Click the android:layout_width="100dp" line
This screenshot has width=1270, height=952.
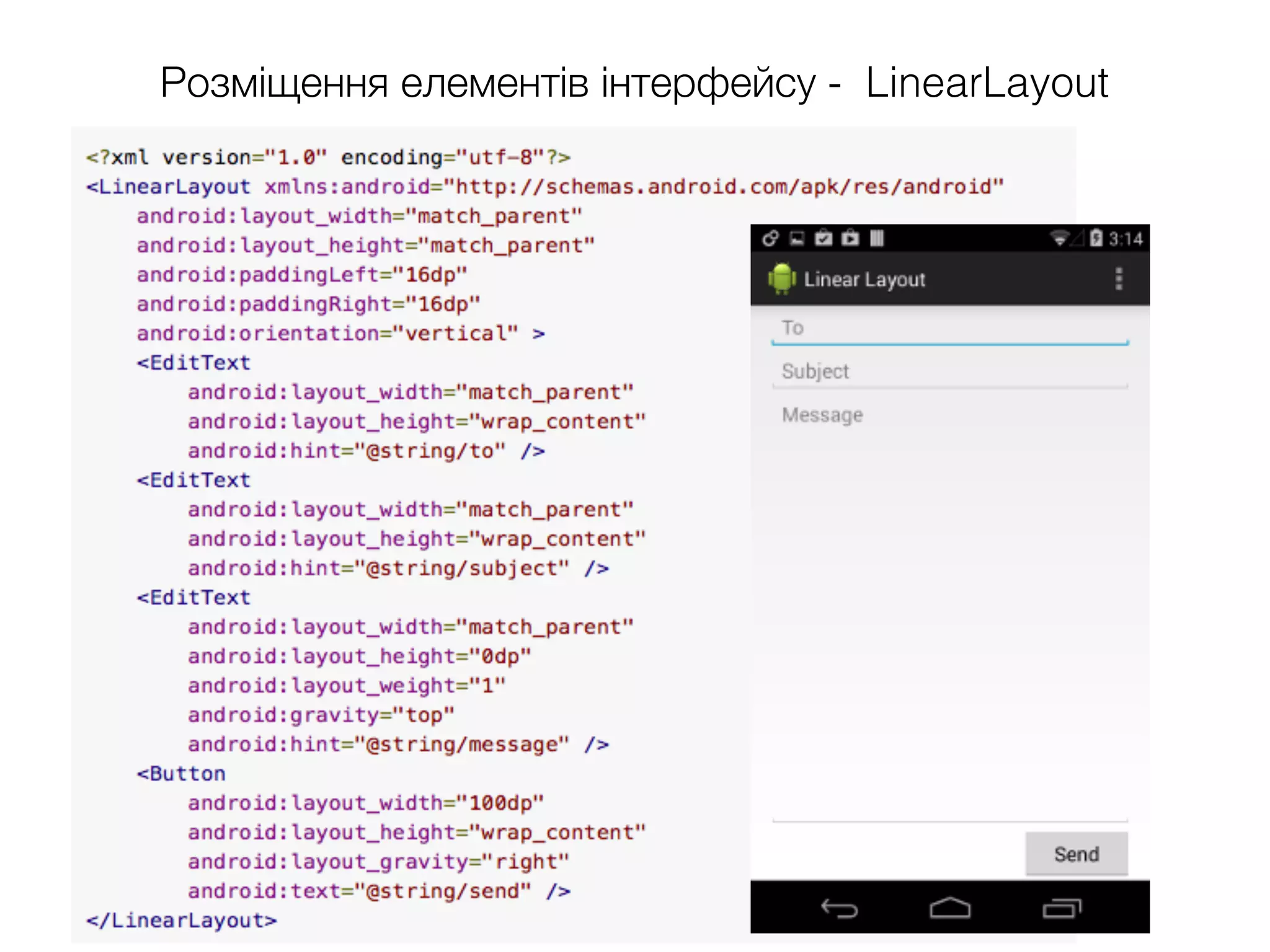pos(366,803)
